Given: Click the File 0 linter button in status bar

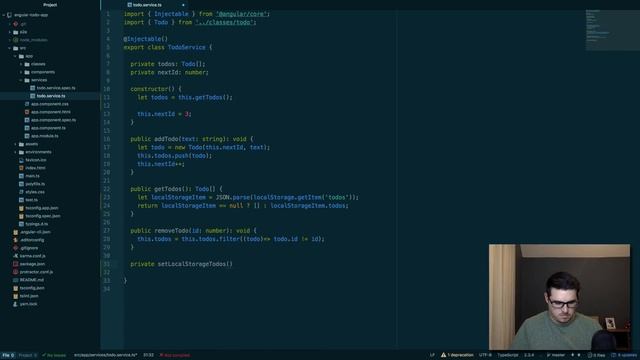Looking at the screenshot, I should point(8,355).
